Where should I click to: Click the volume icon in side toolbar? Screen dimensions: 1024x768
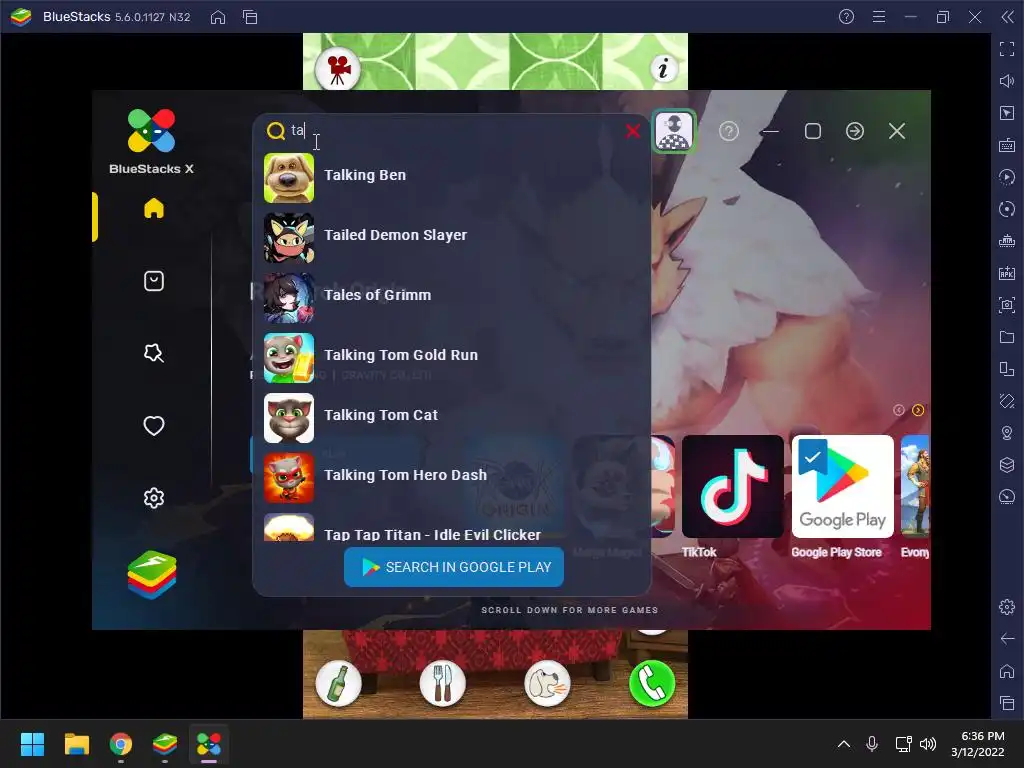[1007, 80]
